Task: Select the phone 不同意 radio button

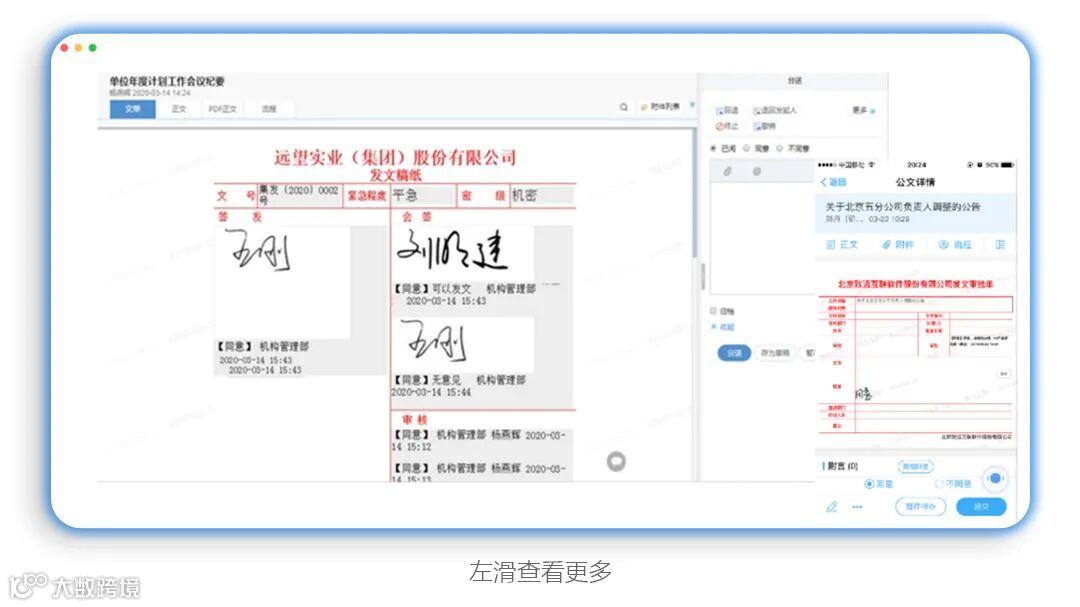Action: (939, 484)
